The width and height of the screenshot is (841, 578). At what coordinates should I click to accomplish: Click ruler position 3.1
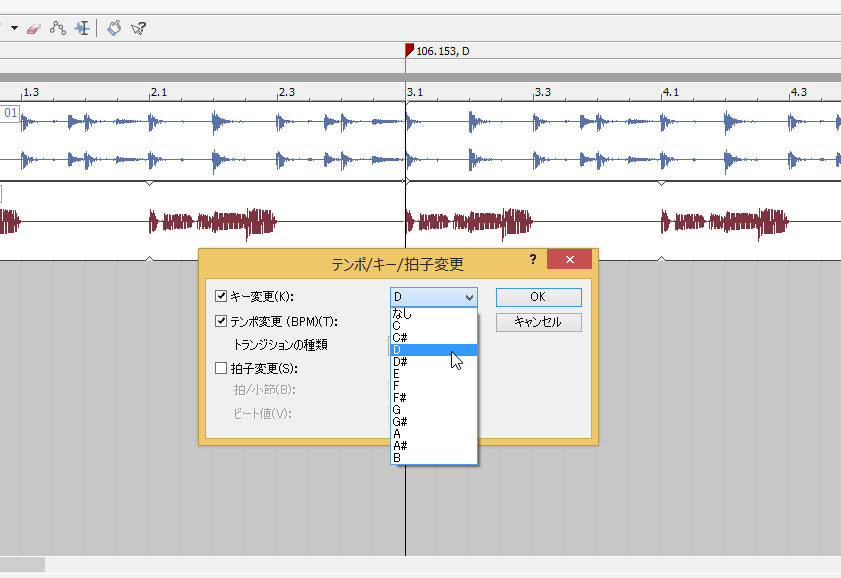coord(415,92)
